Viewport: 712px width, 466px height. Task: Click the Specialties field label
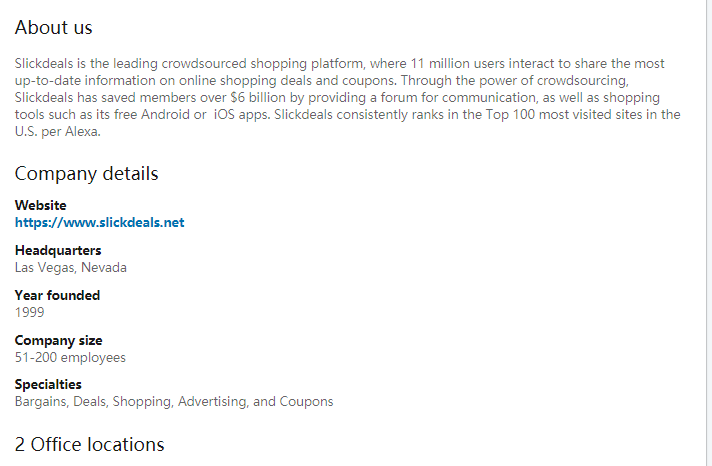(x=48, y=384)
